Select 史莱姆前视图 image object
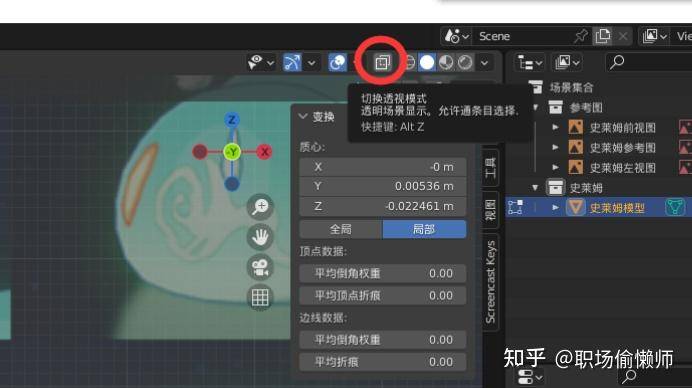 623,128
